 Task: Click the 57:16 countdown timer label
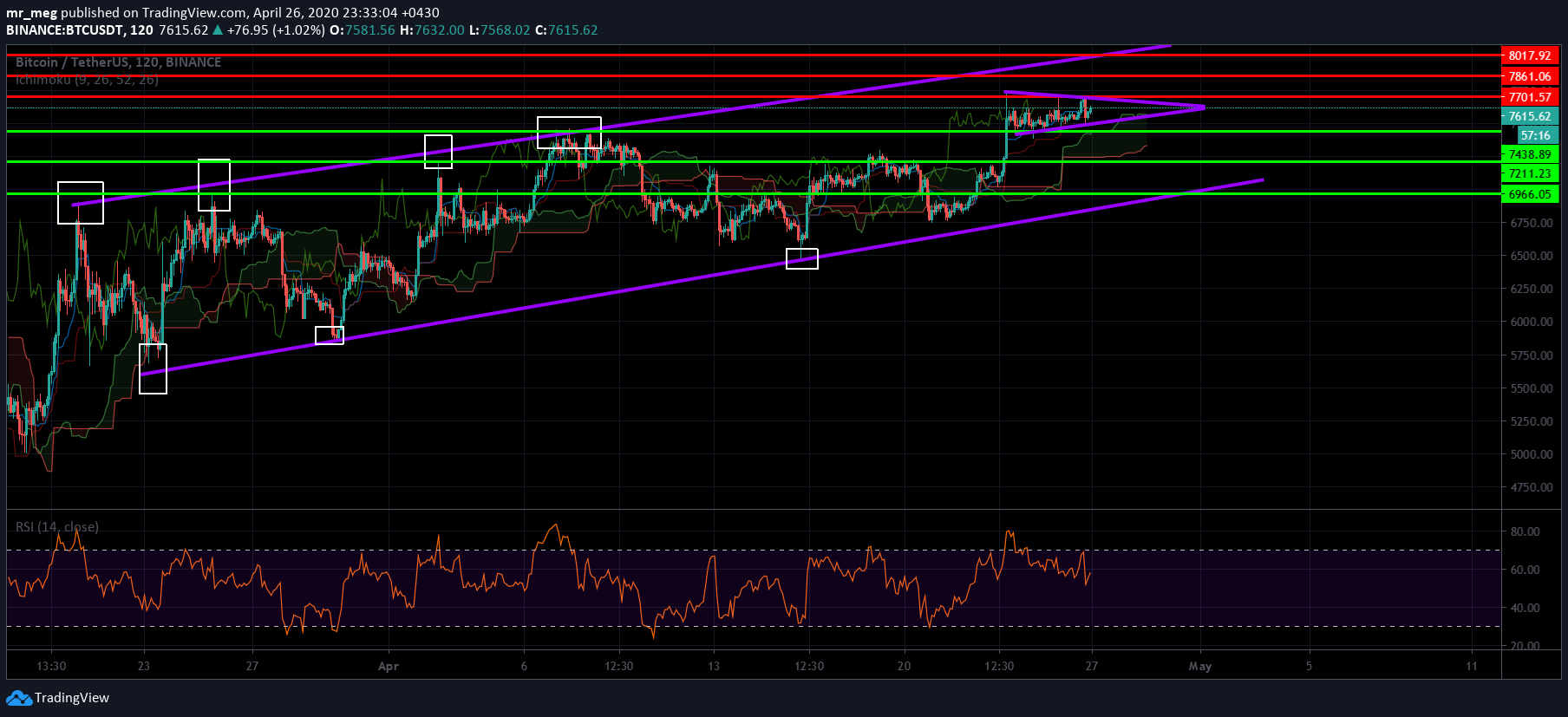click(x=1536, y=135)
